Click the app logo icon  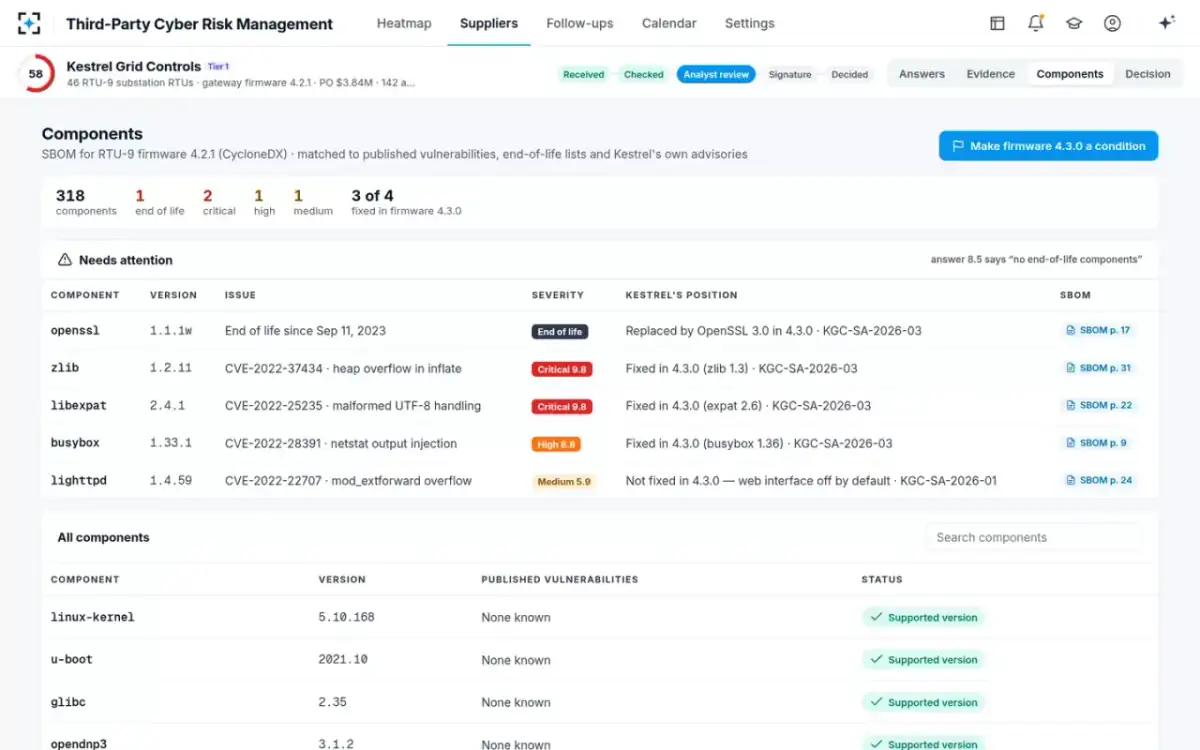click(29, 23)
